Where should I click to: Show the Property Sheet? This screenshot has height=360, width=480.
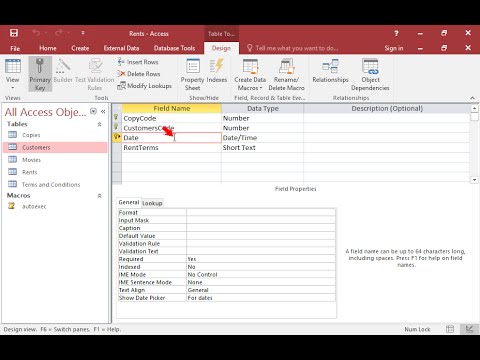[x=192, y=74]
